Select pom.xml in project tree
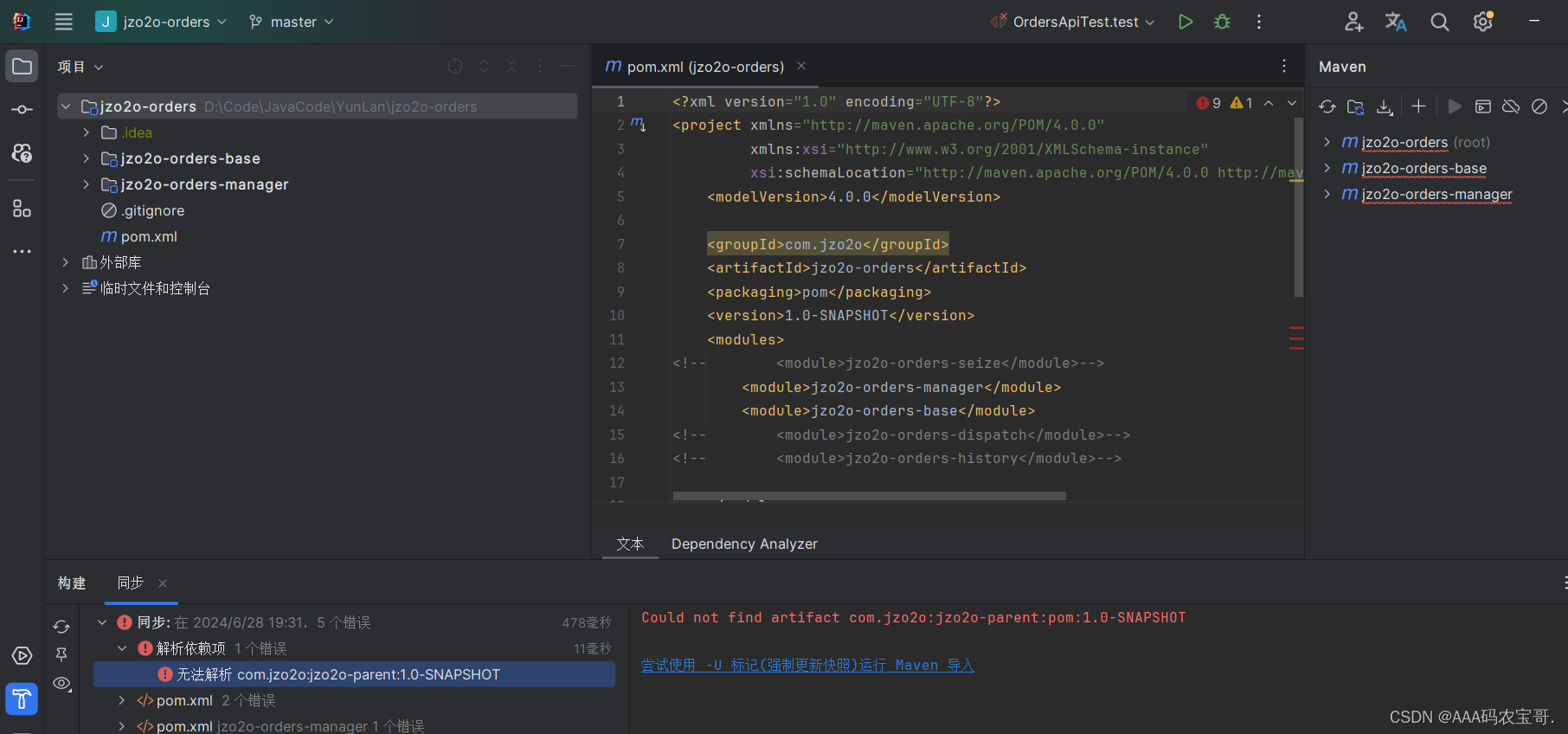1568x734 pixels. (139, 236)
